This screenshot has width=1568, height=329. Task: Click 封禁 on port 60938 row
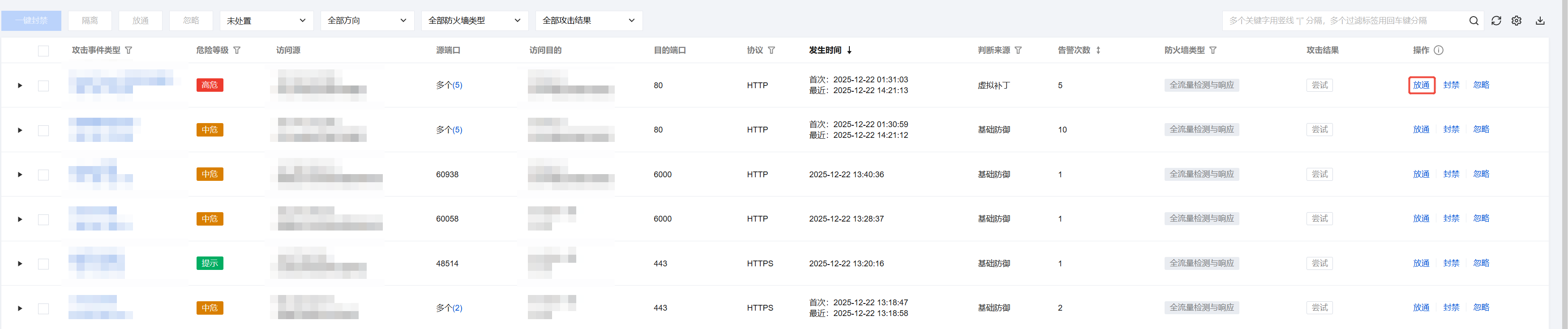[x=1451, y=174]
